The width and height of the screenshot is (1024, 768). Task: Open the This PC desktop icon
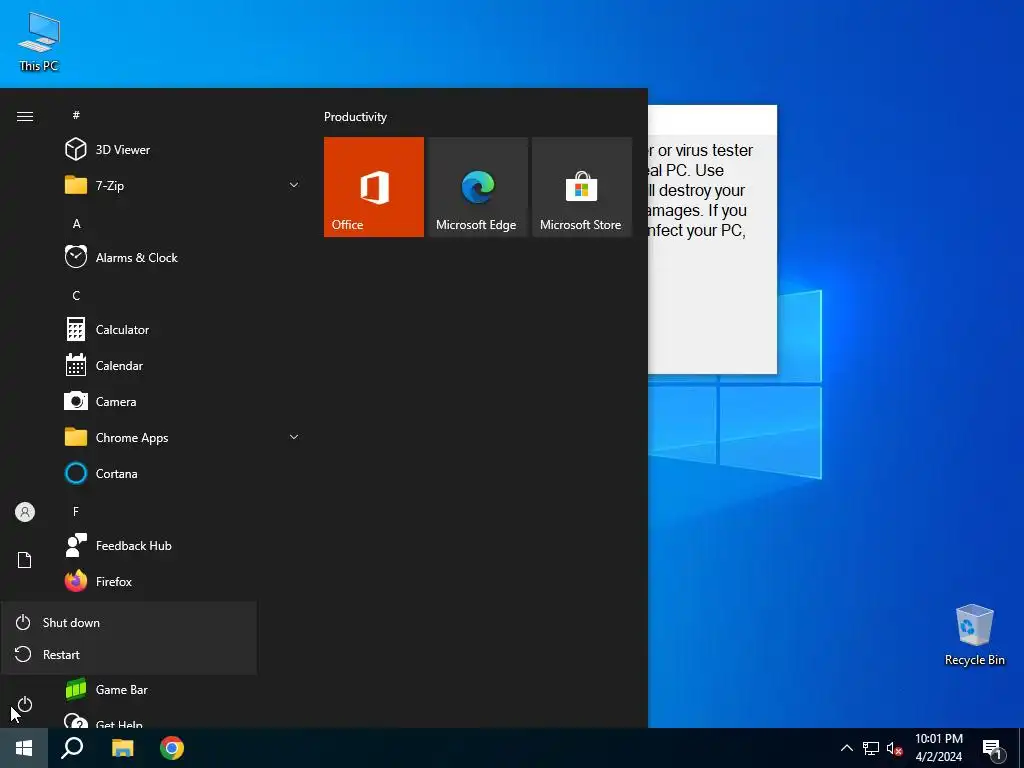coord(39,42)
